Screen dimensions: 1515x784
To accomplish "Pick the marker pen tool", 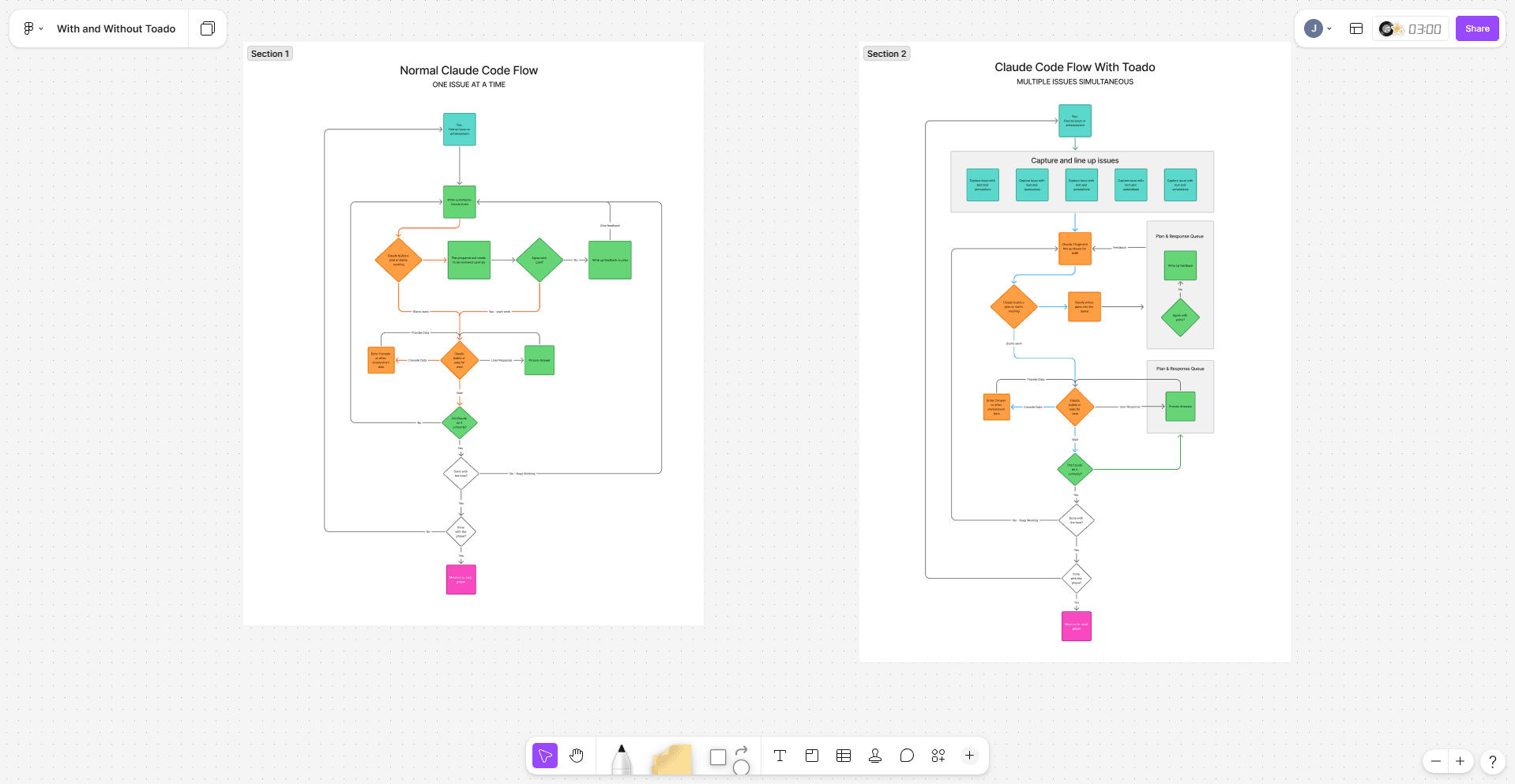I will (622, 759).
